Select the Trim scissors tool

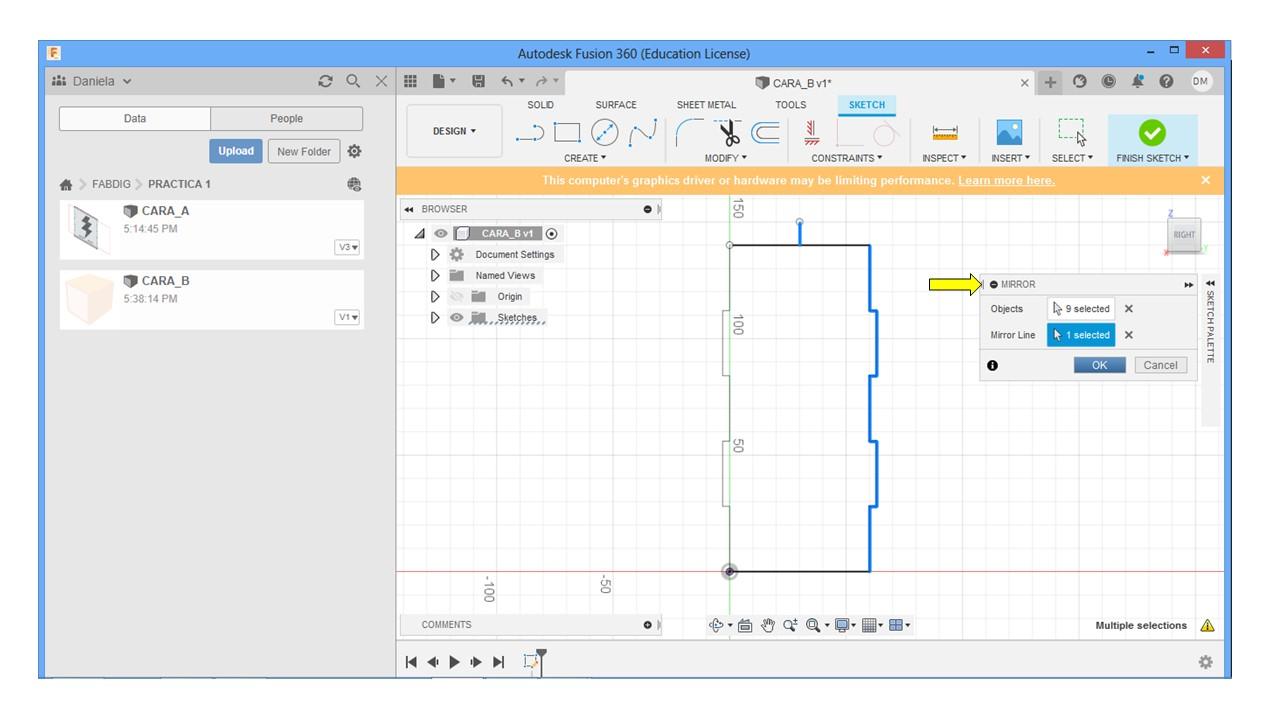tap(729, 132)
